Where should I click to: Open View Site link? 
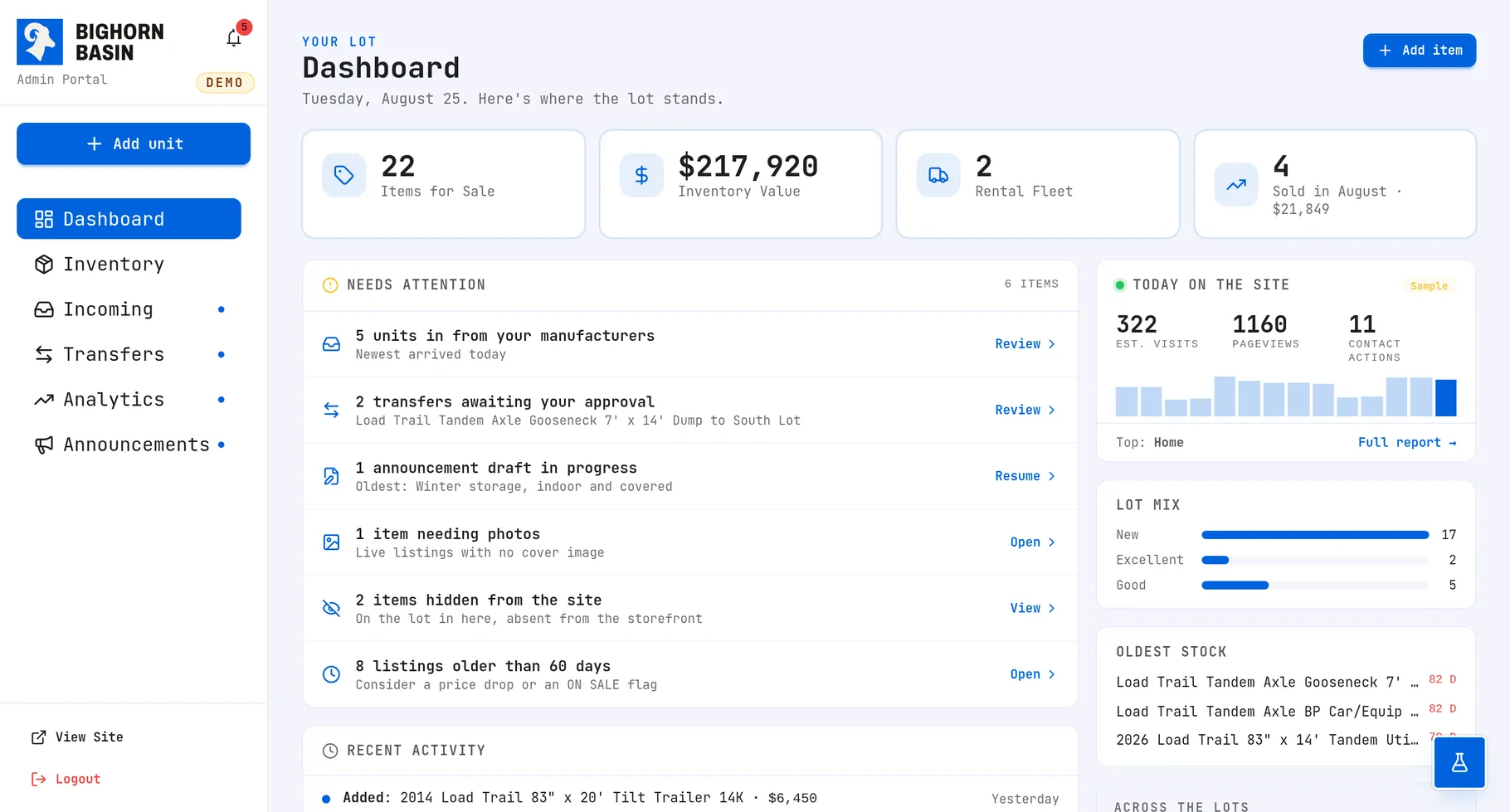77,737
